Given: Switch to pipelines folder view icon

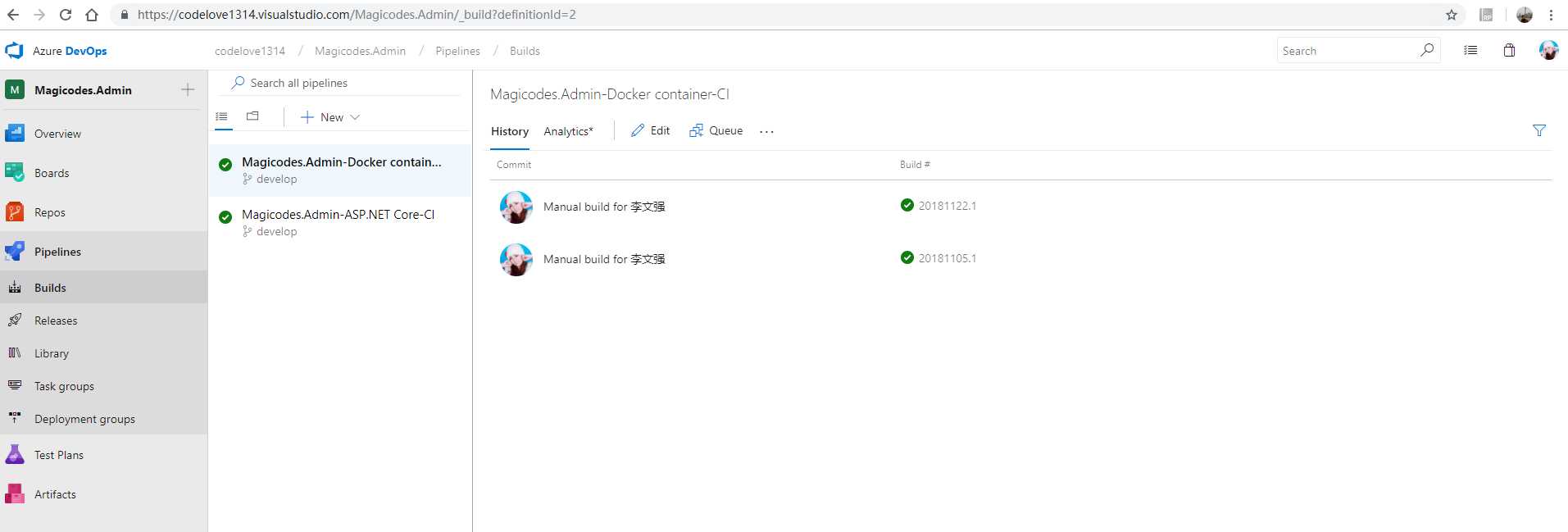Looking at the screenshot, I should coord(252,116).
